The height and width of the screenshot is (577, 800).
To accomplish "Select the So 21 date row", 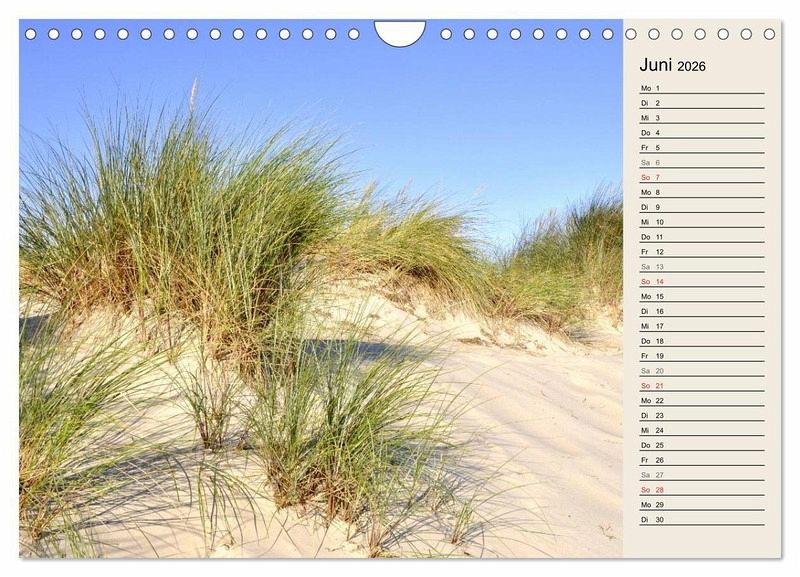I will click(702, 386).
